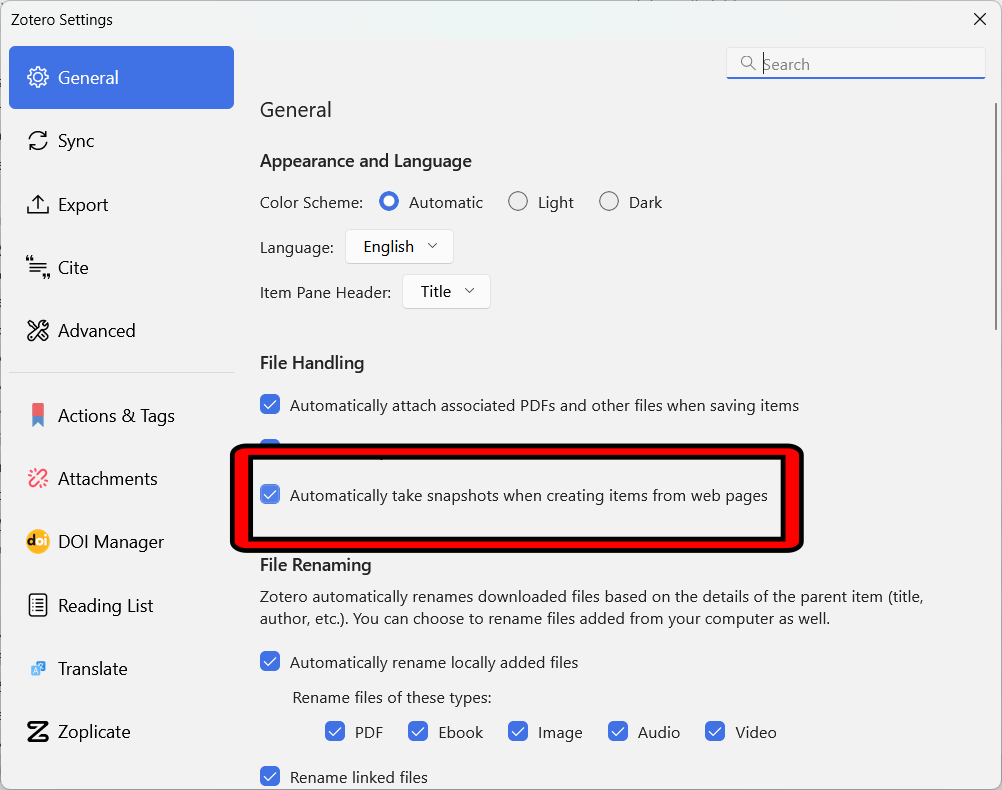This screenshot has height=790, width=1002.
Task: Choose the Light color scheme option
Action: 518,202
